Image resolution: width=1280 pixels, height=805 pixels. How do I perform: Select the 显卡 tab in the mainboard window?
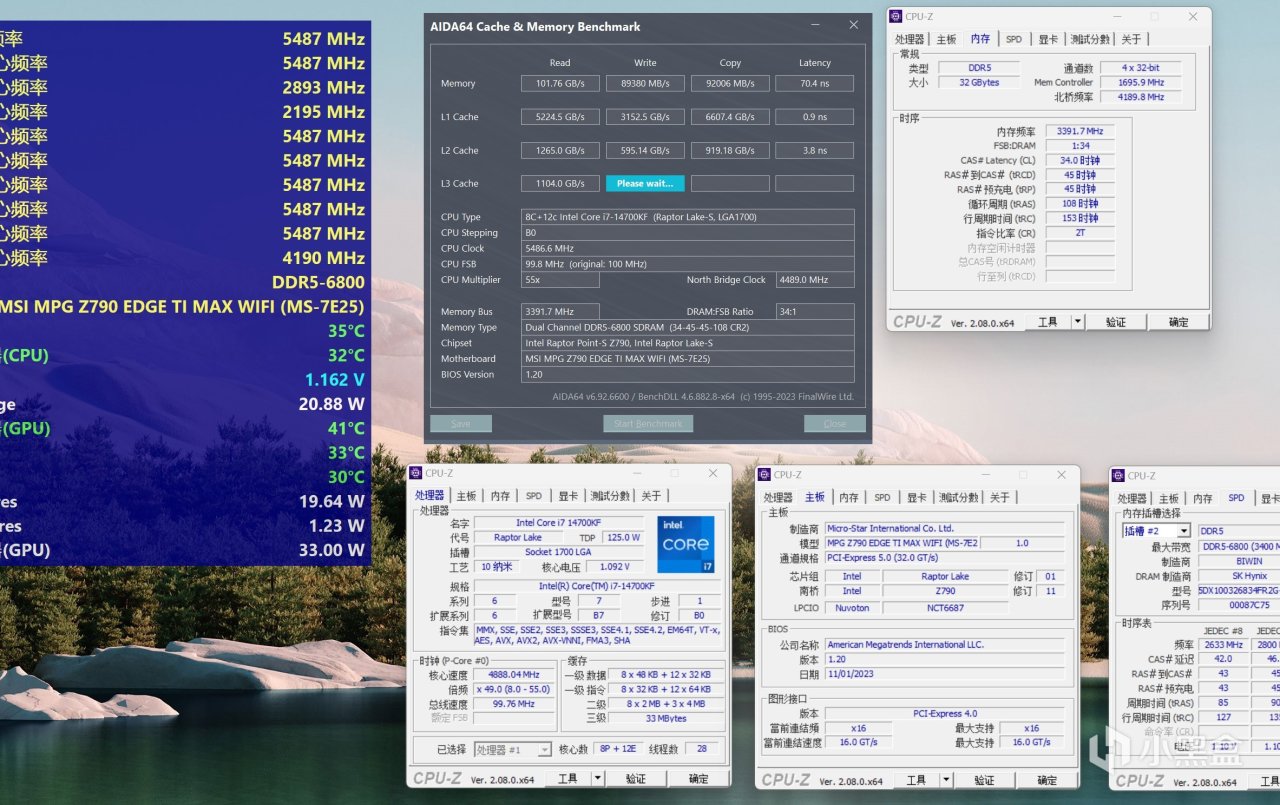[916, 497]
